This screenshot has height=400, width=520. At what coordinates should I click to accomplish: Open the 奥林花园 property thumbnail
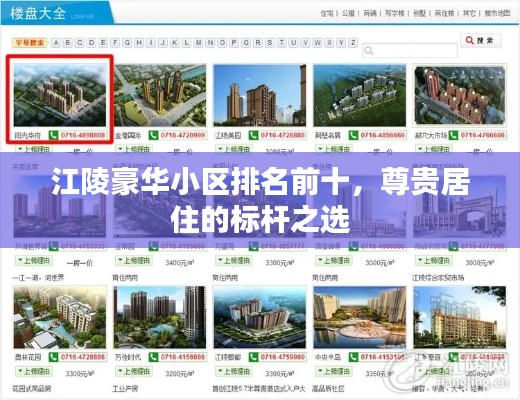(60, 317)
